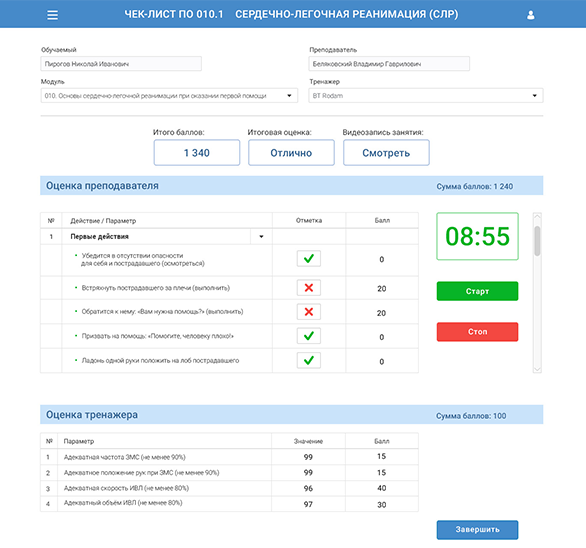Open the hamburger menu

(52, 15)
